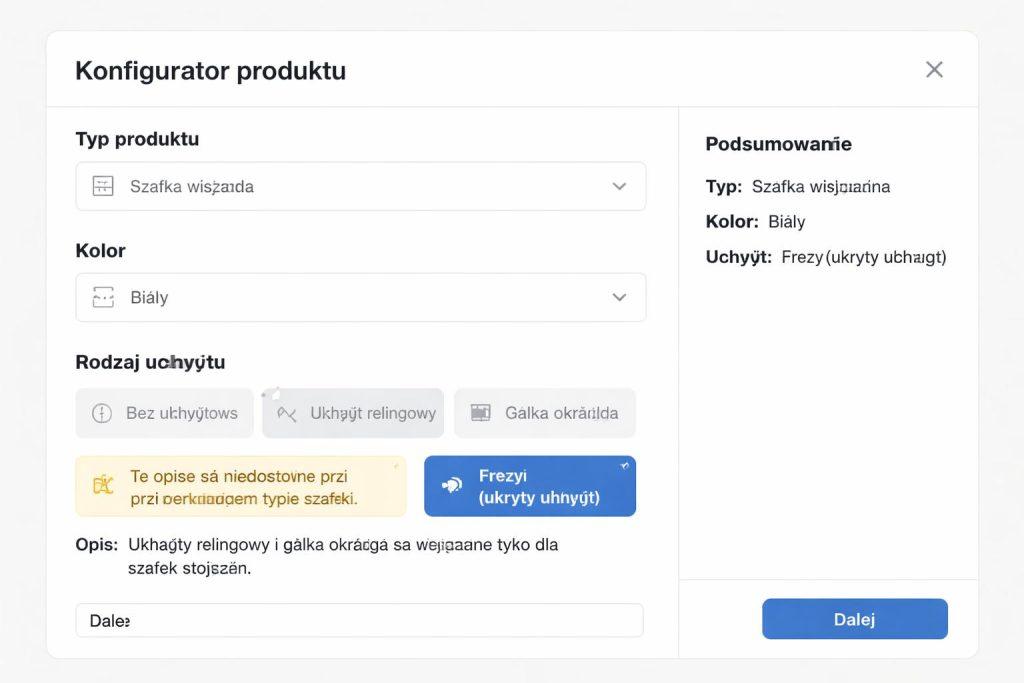Click the Dalej text field at bottom
This screenshot has height=683, width=1024.
coord(360,620)
